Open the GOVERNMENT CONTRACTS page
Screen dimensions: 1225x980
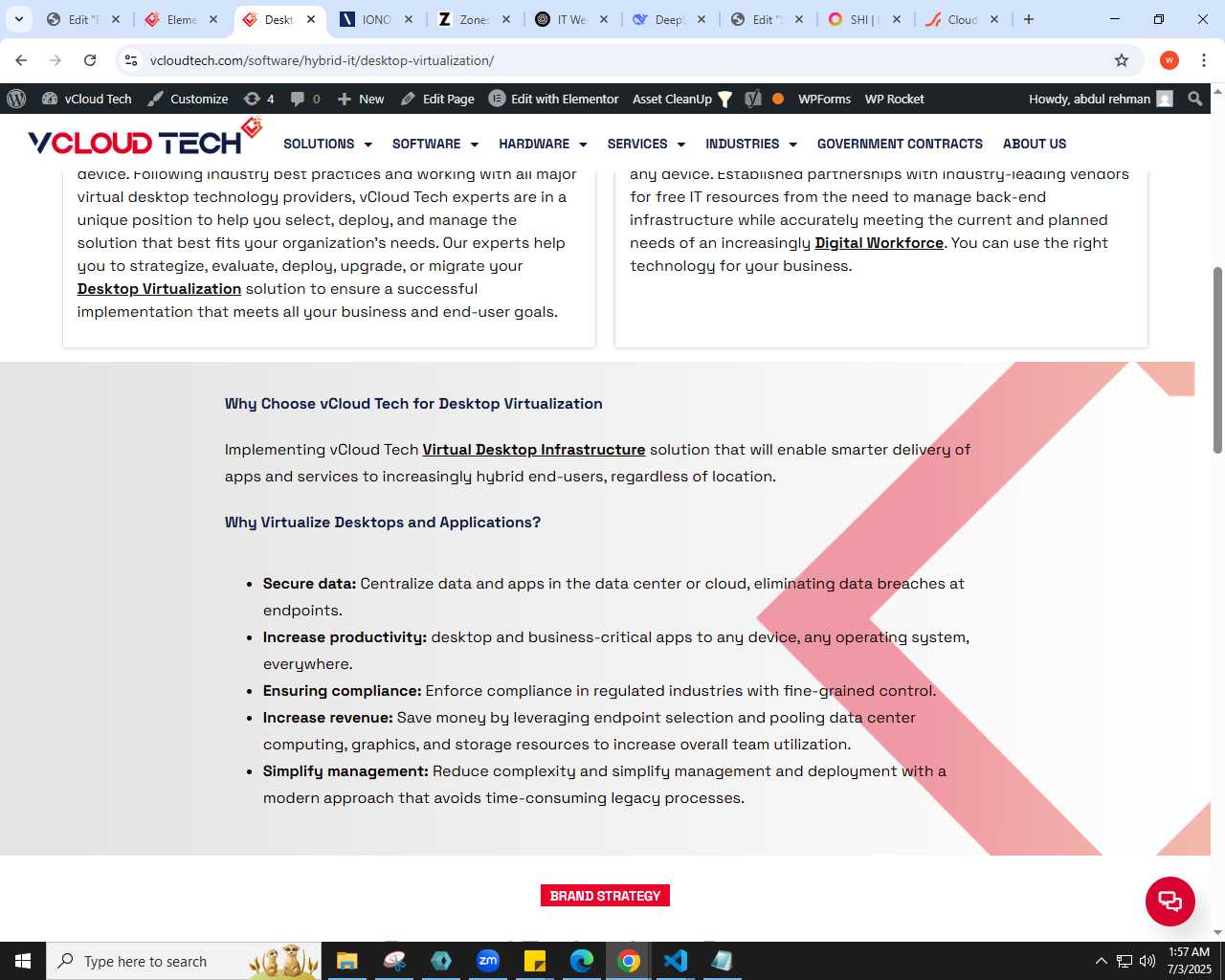pos(900,144)
